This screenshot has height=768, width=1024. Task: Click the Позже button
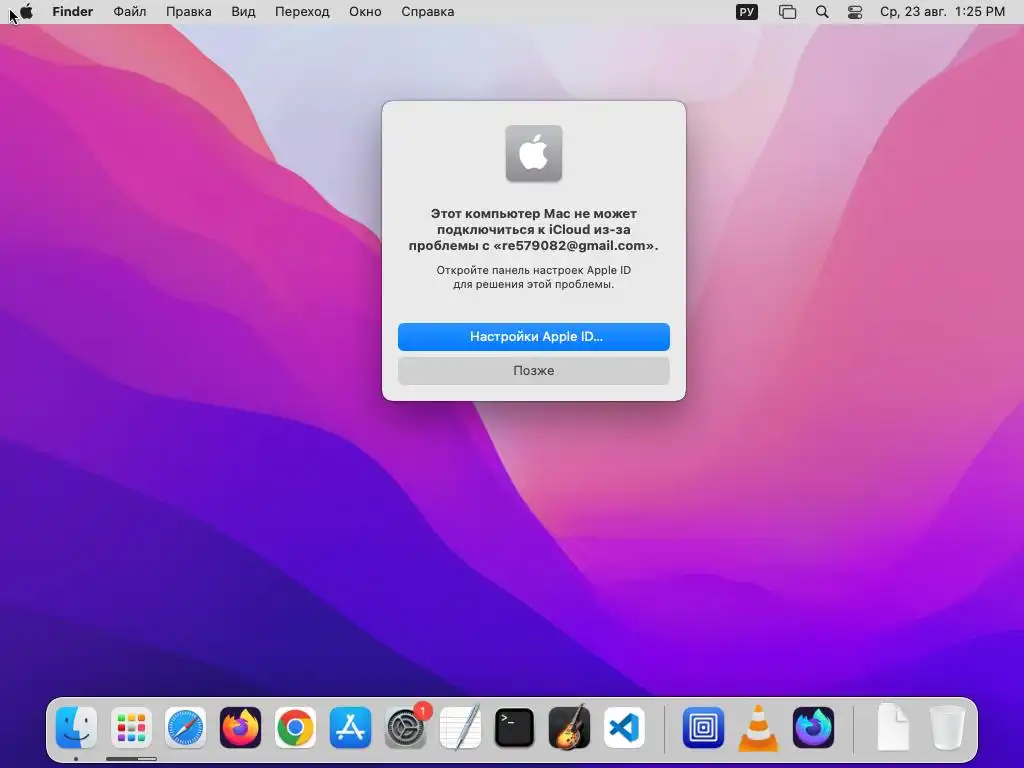534,370
